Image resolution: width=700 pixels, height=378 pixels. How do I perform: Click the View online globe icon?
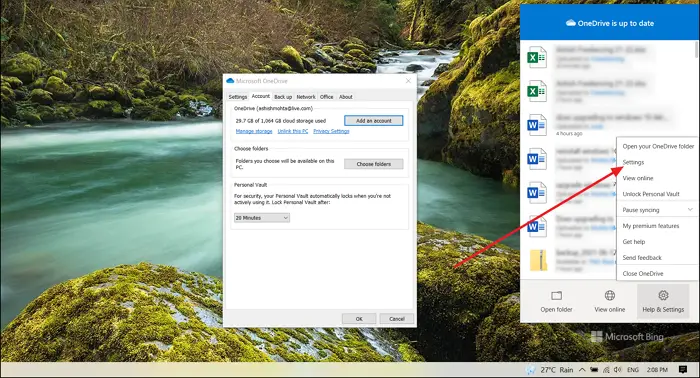[610, 295]
